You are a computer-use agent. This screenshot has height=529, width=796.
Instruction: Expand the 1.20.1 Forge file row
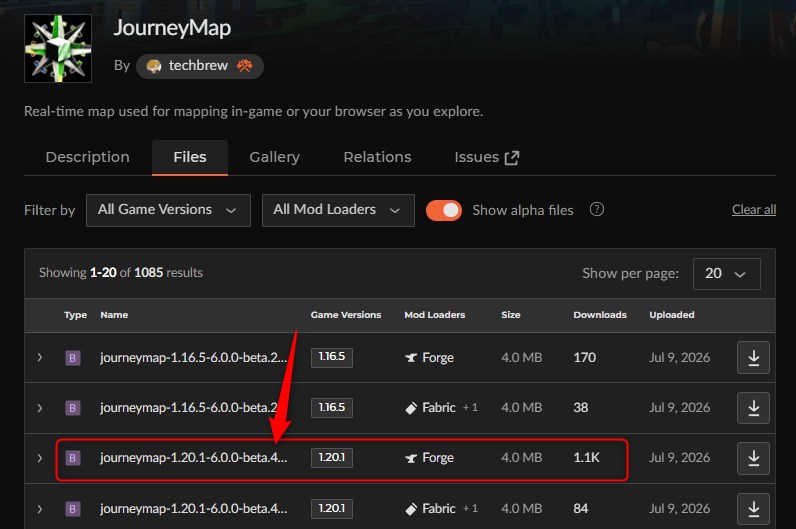coord(40,458)
